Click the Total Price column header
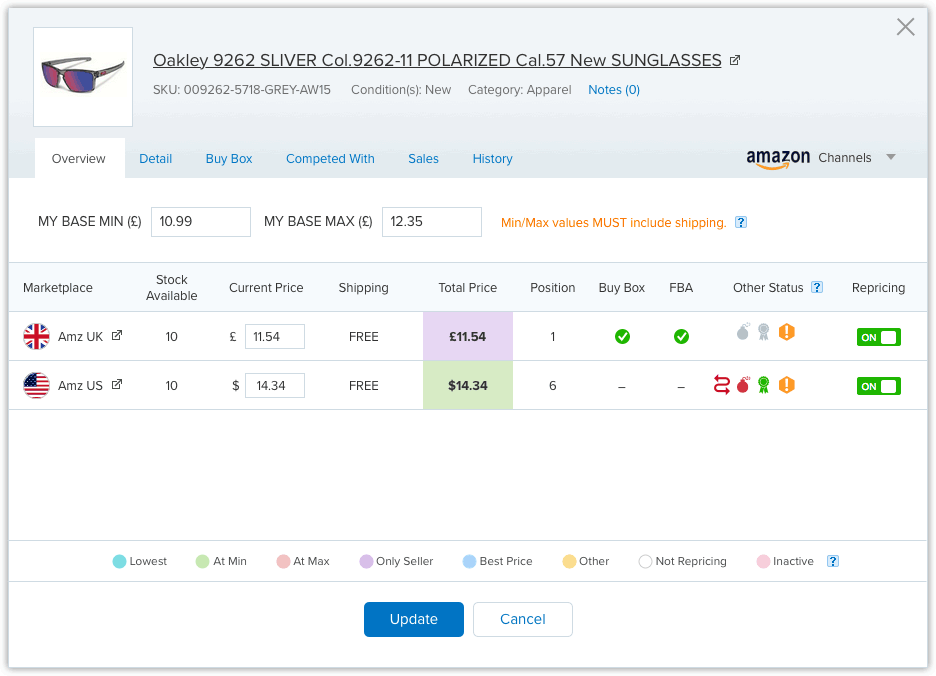Screen dimensions: 936x676 467,288
